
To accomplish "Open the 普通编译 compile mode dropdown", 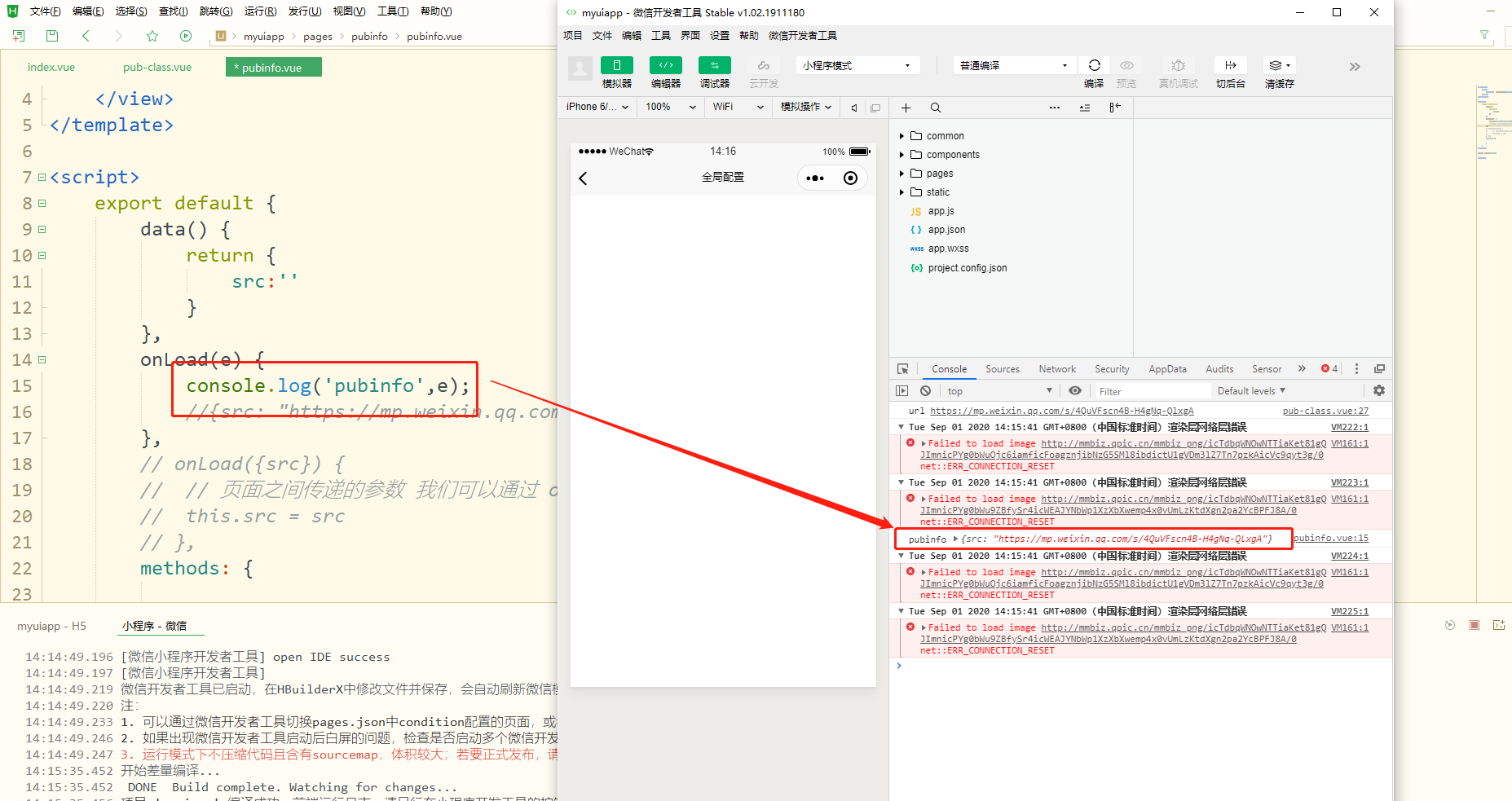I will tap(1015, 65).
